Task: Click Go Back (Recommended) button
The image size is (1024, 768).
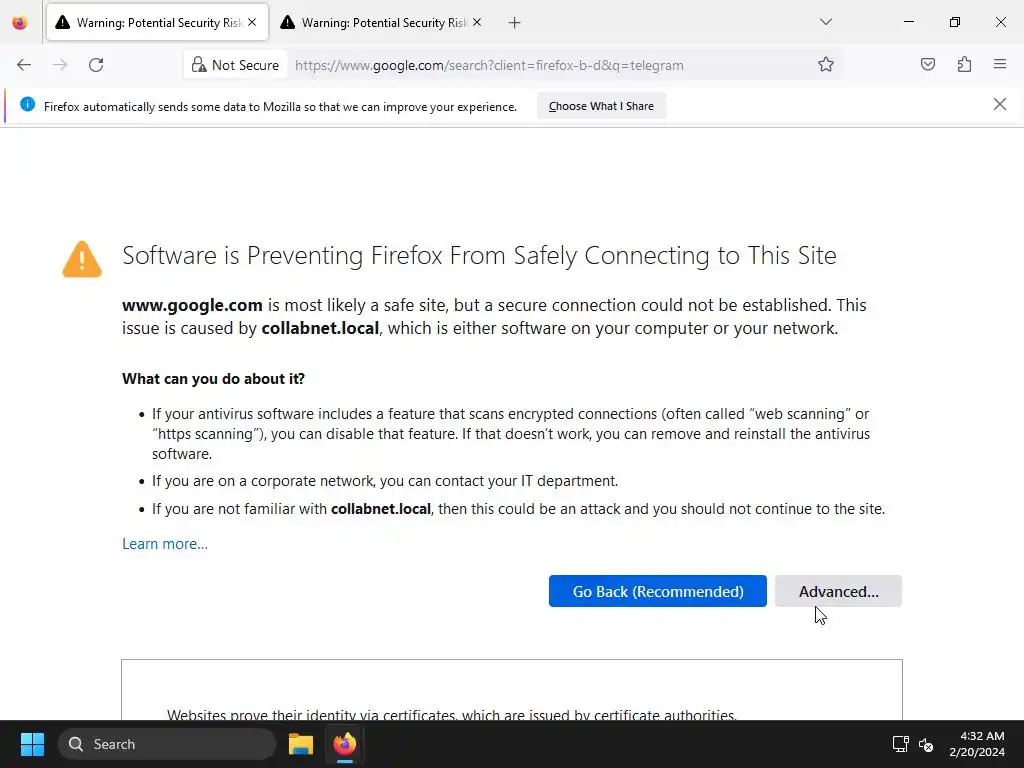Action: (657, 591)
